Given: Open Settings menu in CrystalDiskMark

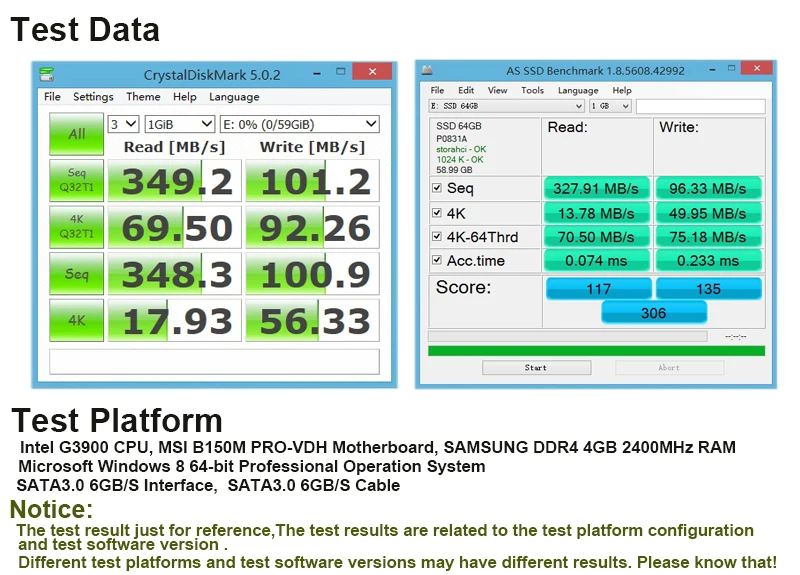Looking at the screenshot, I should pos(93,96).
